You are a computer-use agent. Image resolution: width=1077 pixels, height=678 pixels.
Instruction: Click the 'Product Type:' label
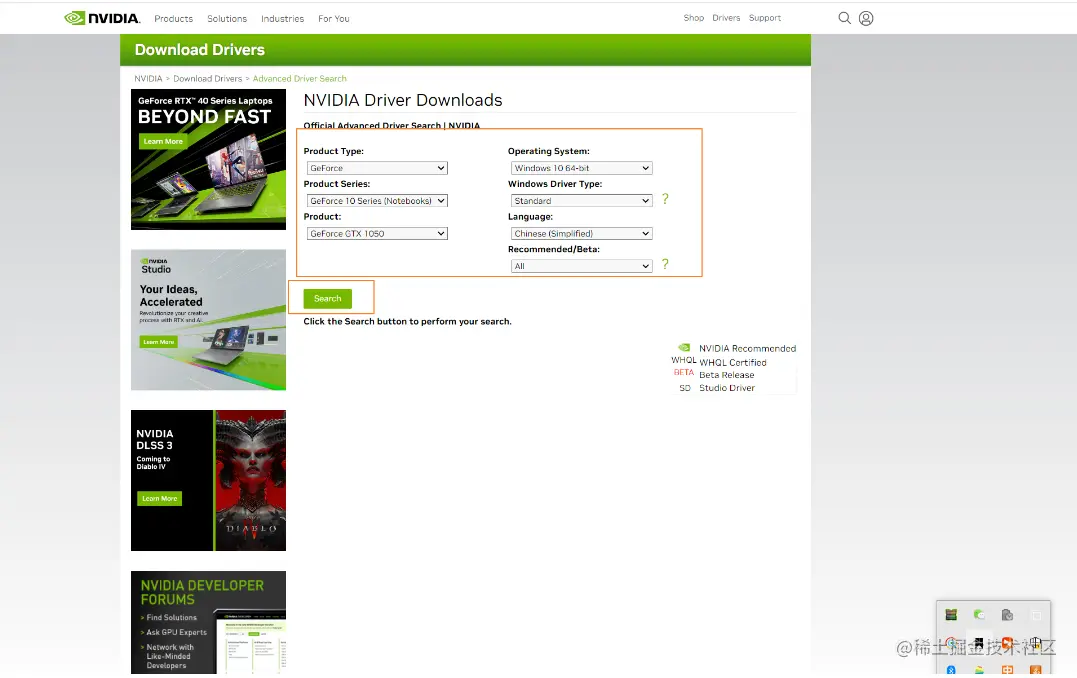334,151
